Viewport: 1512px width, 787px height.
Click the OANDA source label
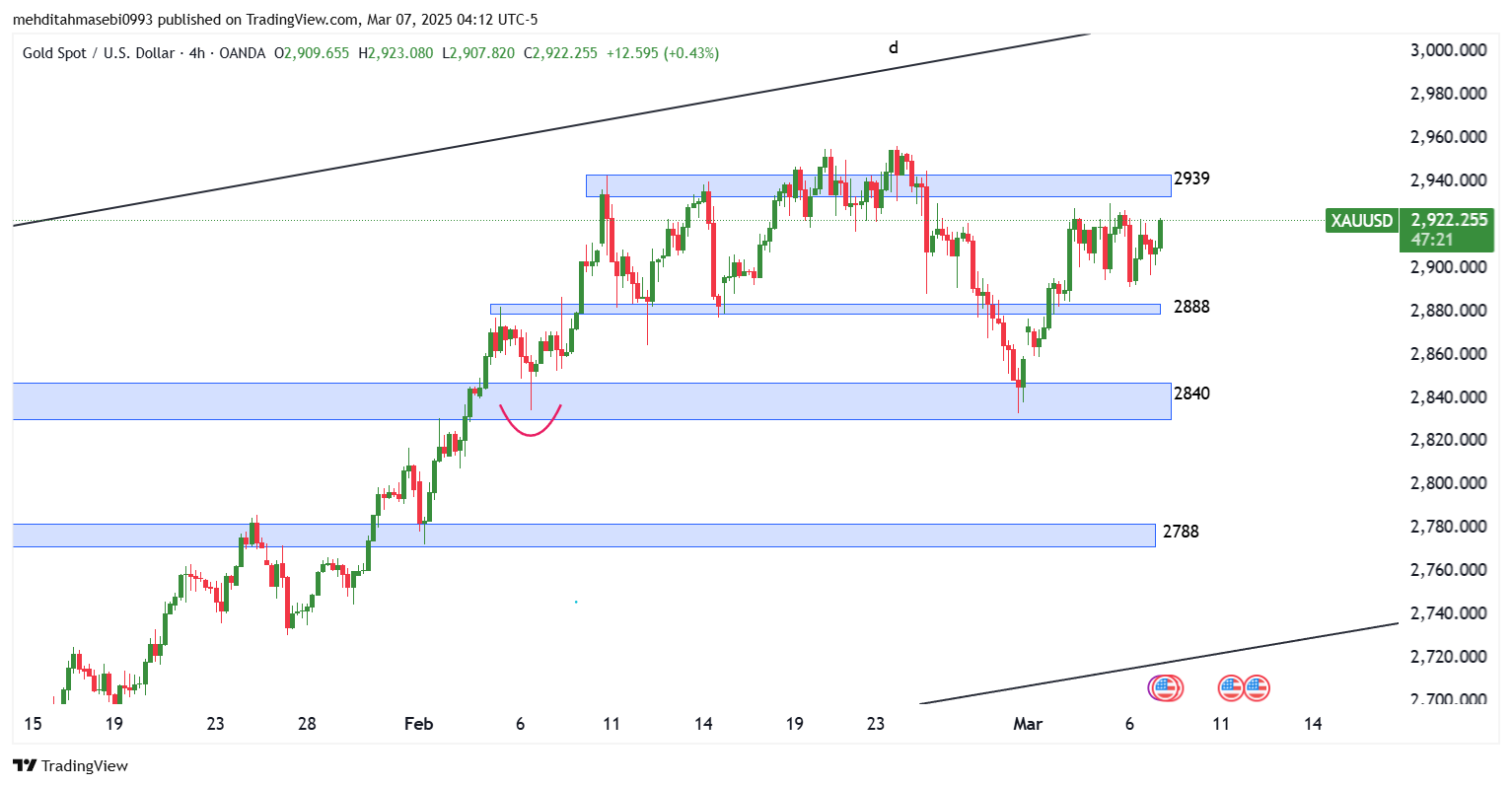[242, 53]
